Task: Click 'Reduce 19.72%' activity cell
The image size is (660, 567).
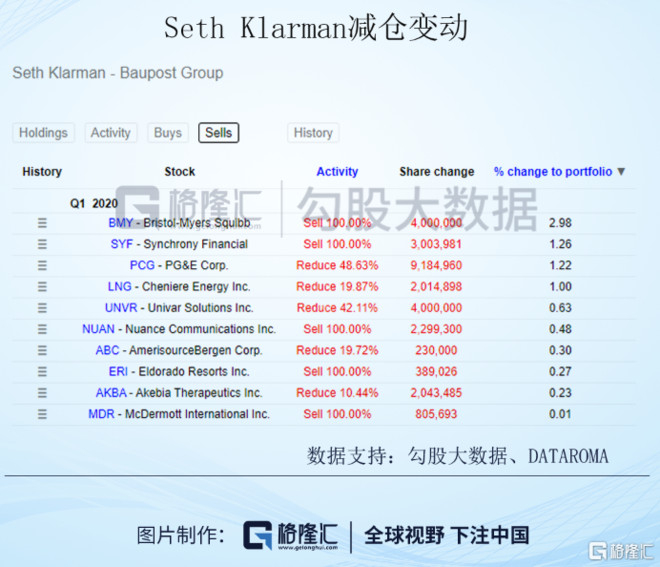Action: 337,350
